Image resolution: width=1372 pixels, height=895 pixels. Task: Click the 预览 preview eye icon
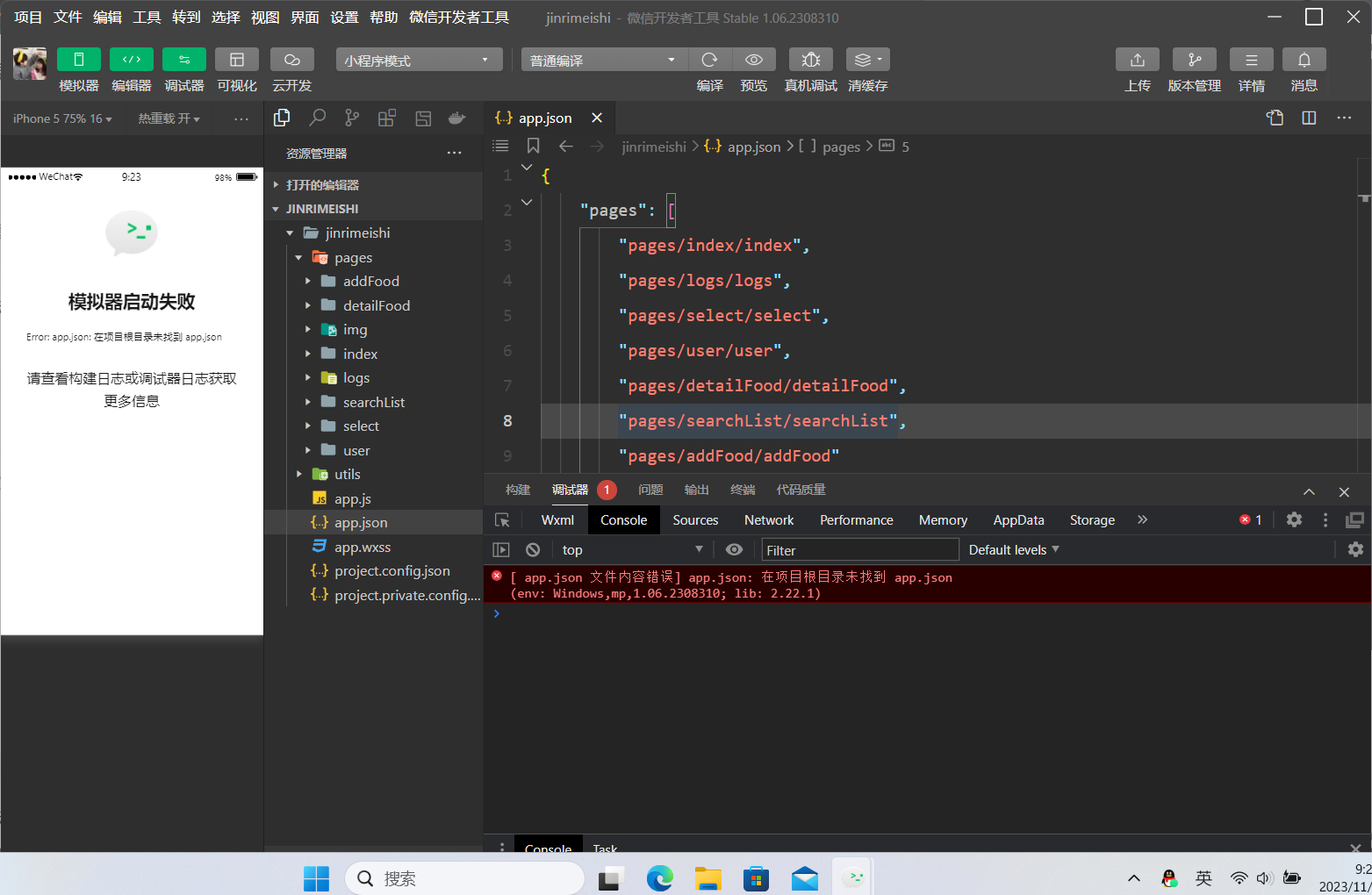tap(753, 60)
